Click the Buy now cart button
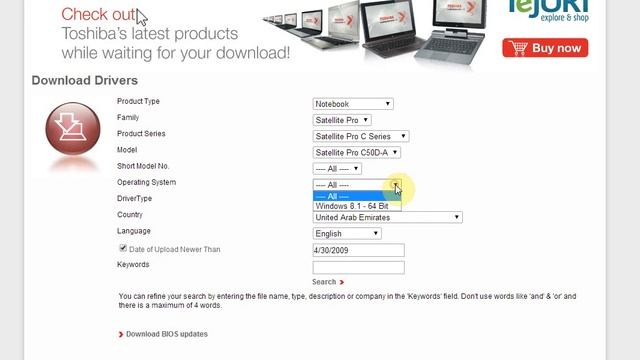Image resolution: width=640 pixels, height=360 pixels. [x=545, y=48]
